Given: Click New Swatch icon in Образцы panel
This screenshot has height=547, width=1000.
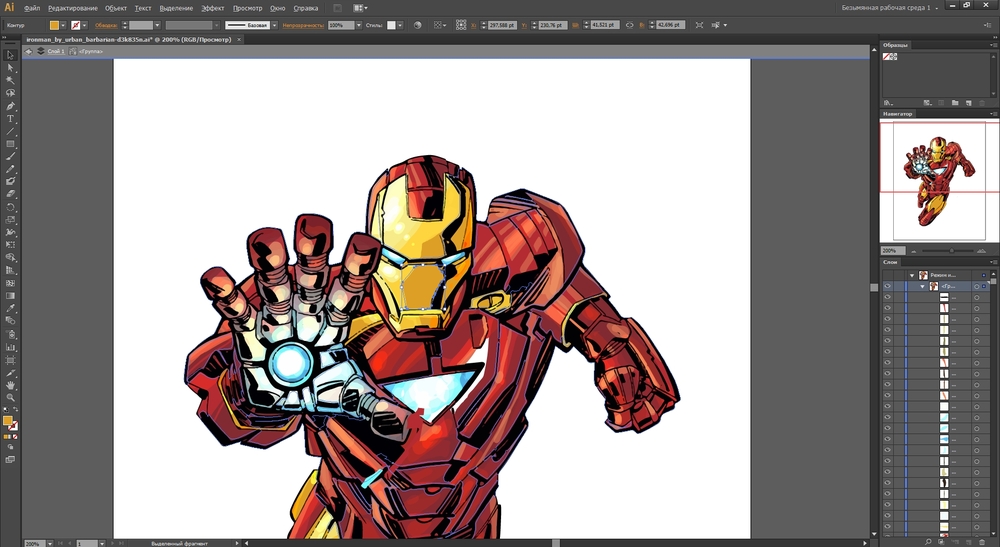Looking at the screenshot, I should point(969,103).
